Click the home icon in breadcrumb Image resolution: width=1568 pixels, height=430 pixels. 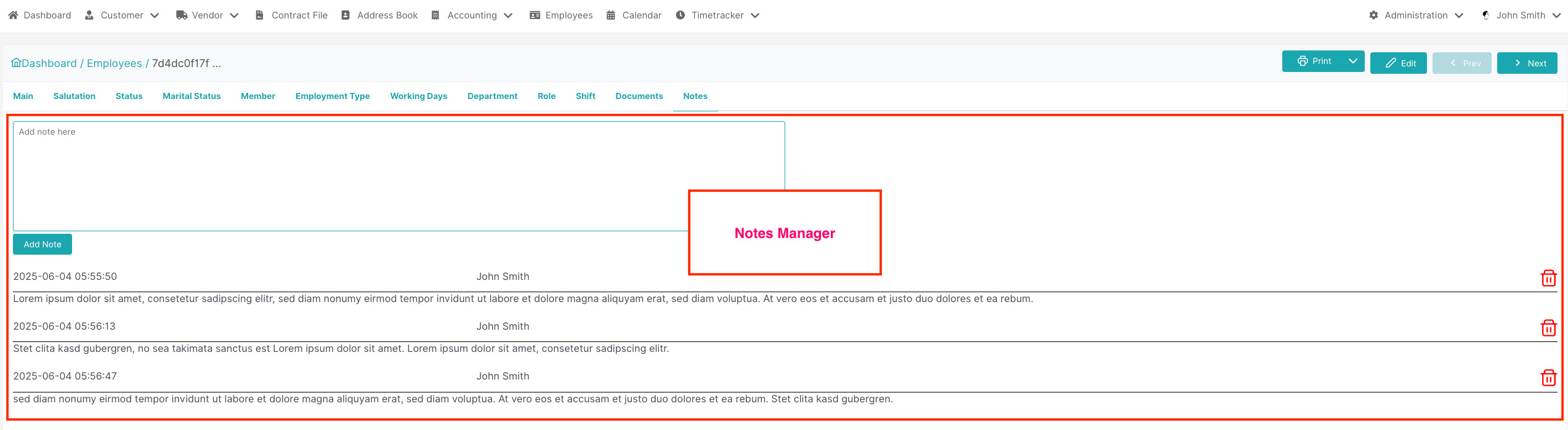point(16,63)
